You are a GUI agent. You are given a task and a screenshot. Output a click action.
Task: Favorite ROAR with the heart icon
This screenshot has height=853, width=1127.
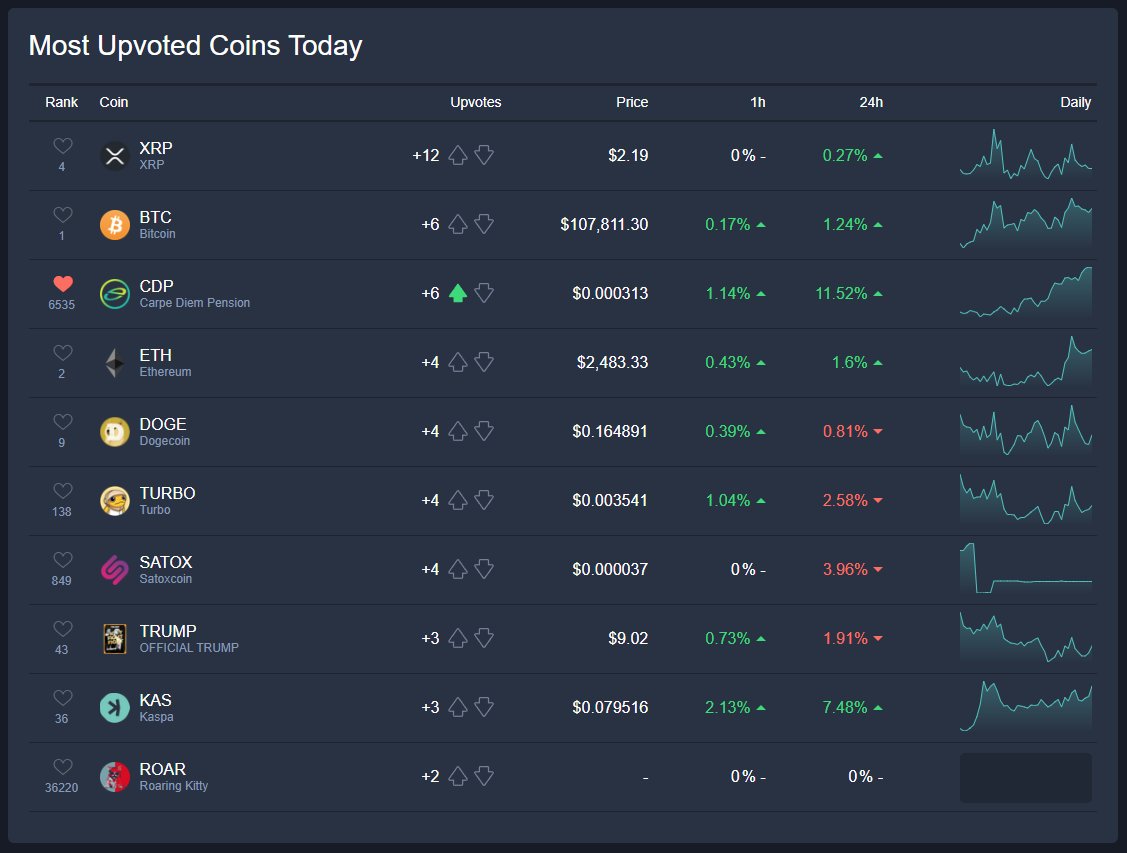(63, 767)
